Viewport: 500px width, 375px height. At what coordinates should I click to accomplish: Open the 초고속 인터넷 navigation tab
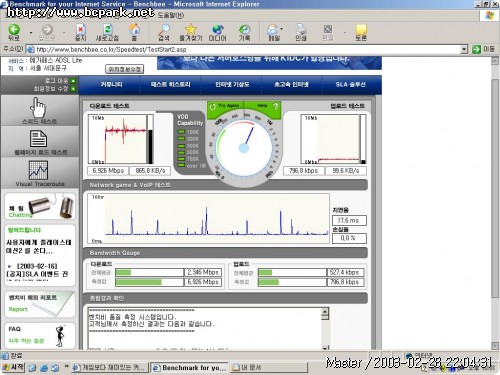(291, 85)
